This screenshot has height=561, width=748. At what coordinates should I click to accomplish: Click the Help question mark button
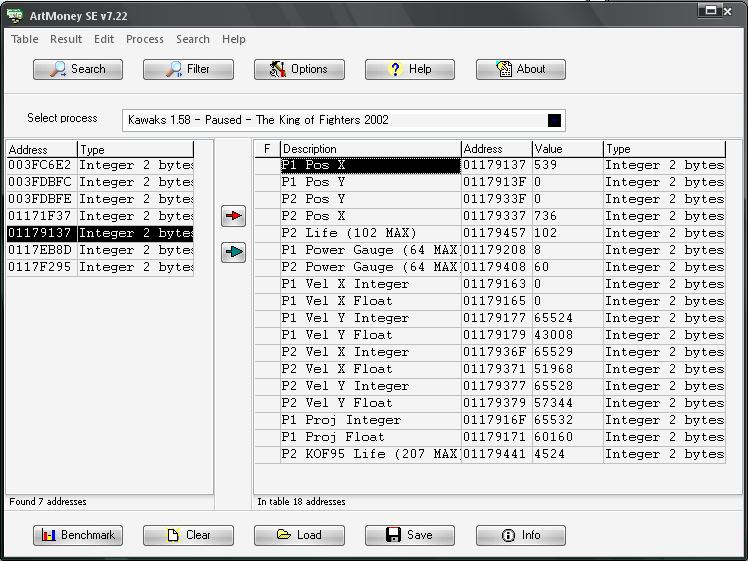click(x=410, y=69)
